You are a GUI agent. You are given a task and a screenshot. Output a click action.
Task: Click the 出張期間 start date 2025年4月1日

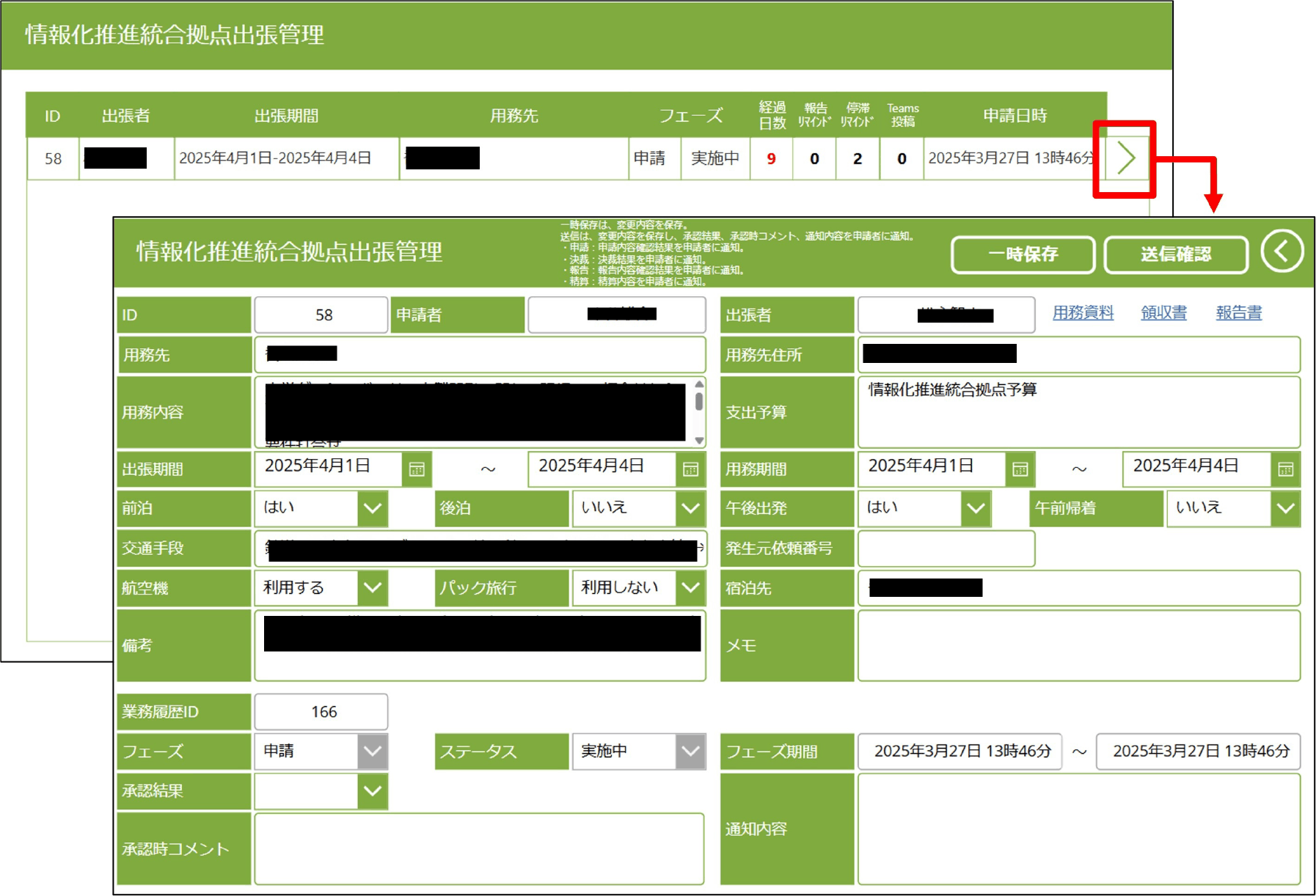pyautogui.click(x=329, y=469)
